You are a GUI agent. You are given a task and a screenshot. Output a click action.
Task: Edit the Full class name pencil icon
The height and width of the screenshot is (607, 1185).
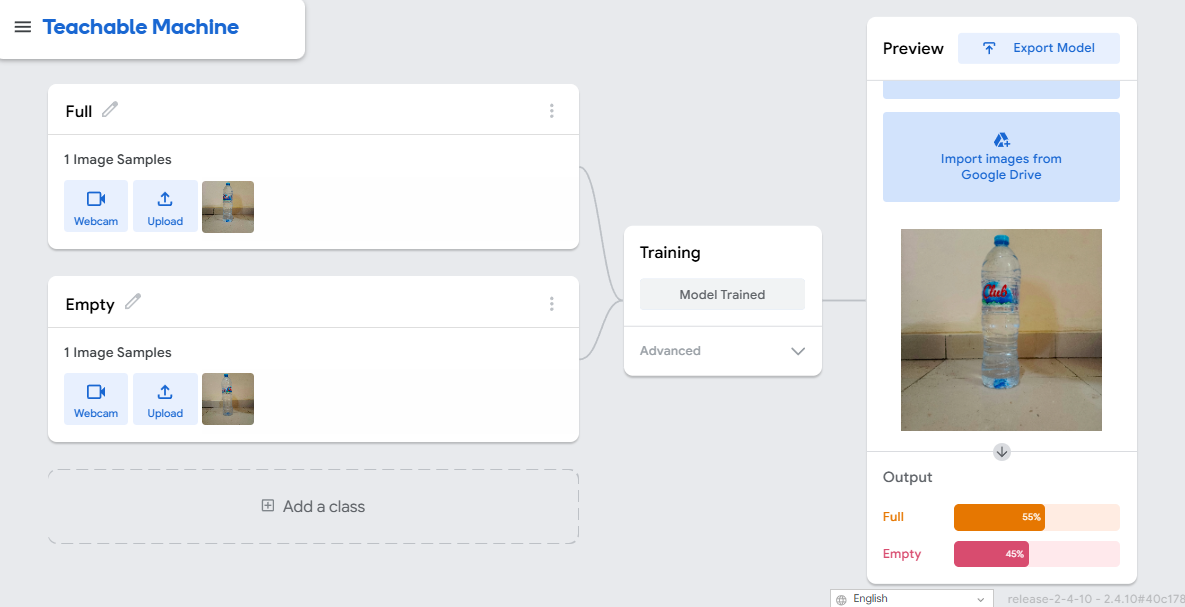(x=110, y=110)
